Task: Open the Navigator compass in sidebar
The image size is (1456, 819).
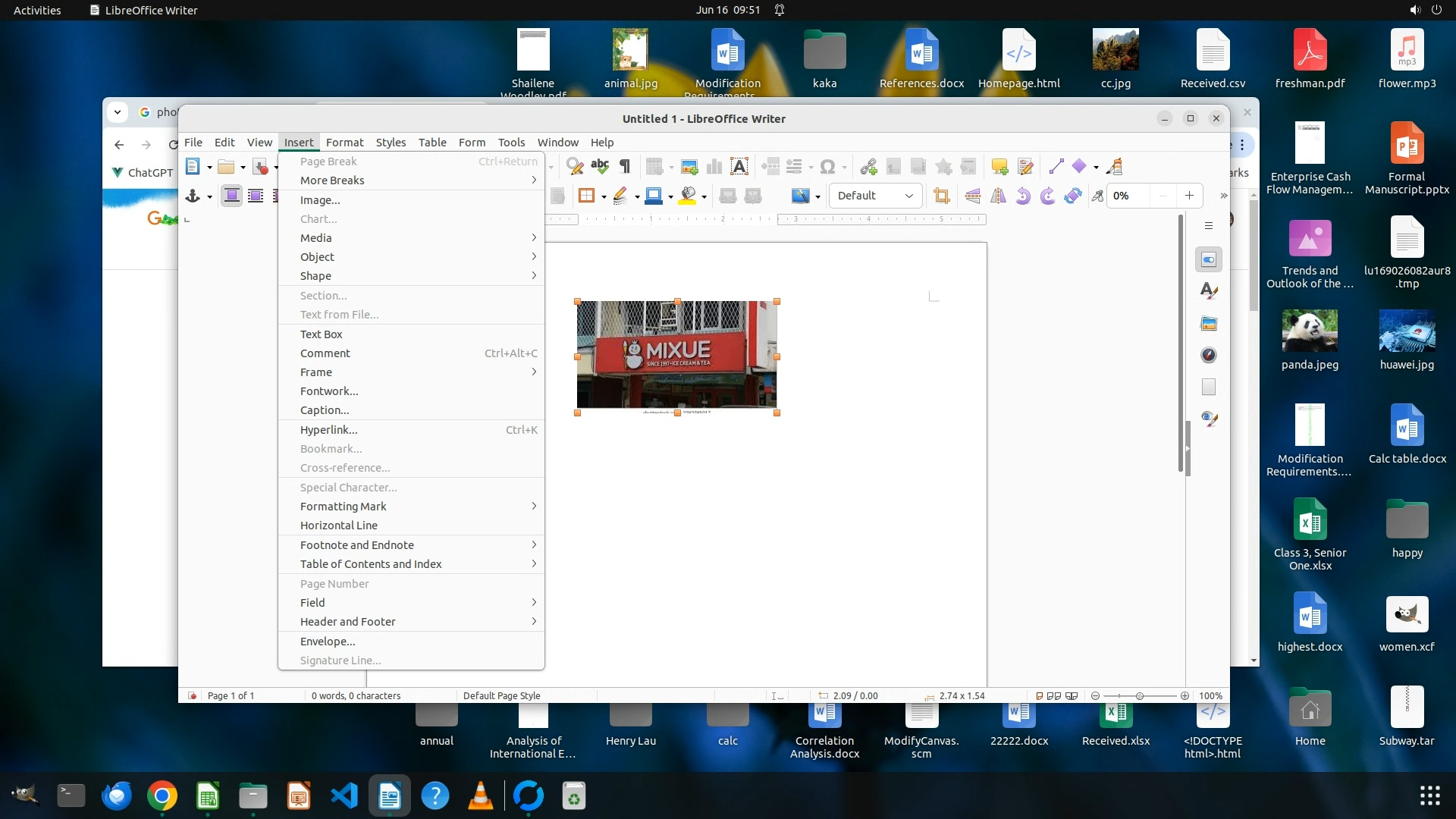Action: point(1209,355)
